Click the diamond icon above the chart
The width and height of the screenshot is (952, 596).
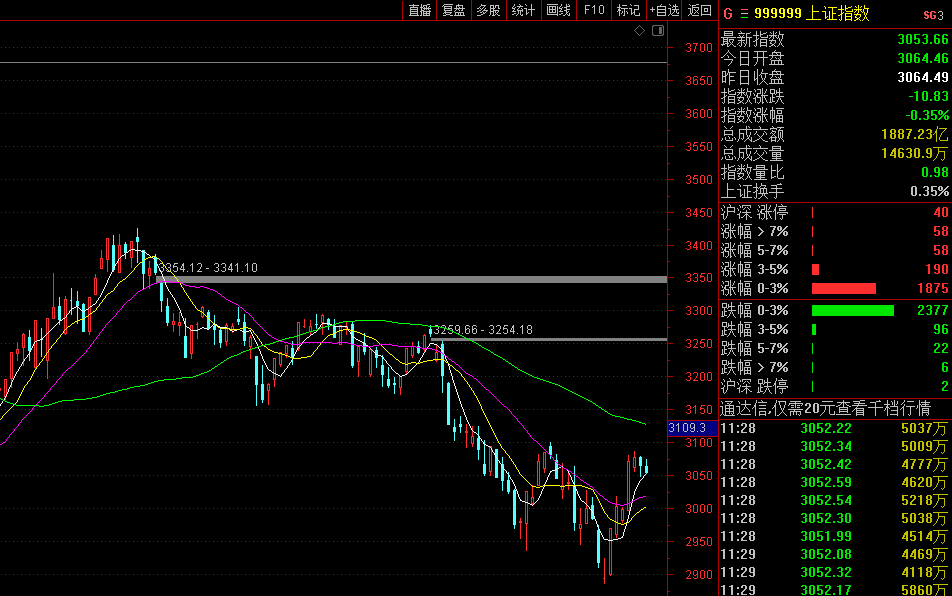(x=640, y=31)
